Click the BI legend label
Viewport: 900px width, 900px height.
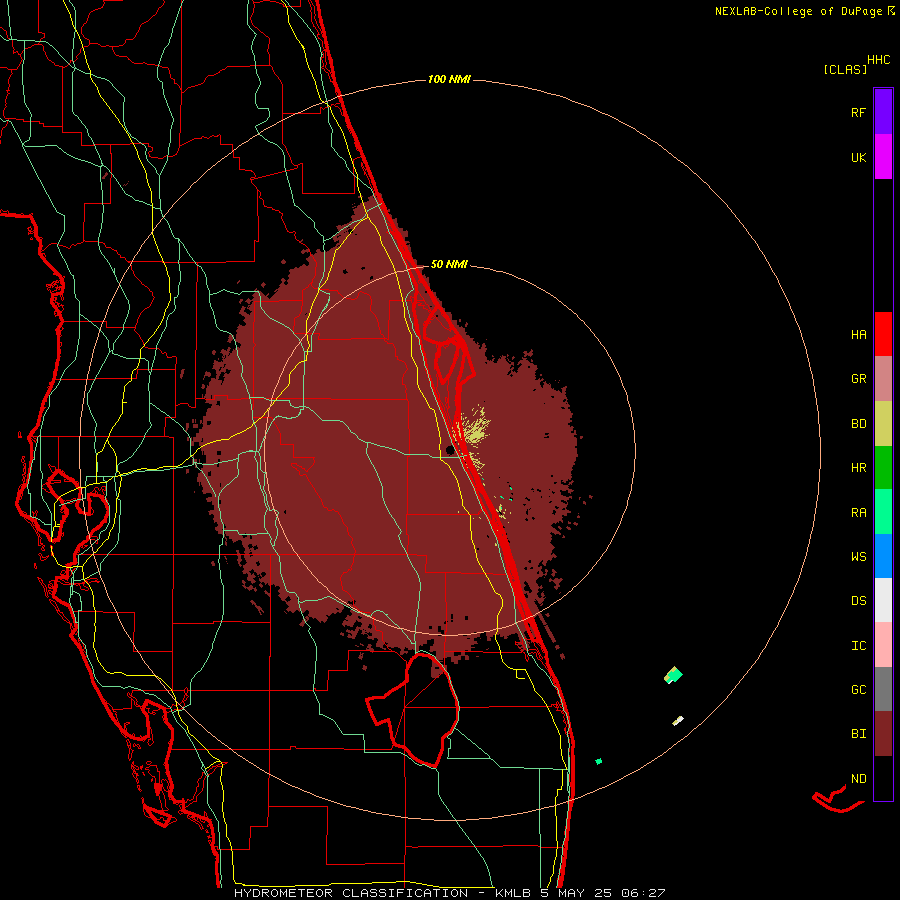coord(858,734)
